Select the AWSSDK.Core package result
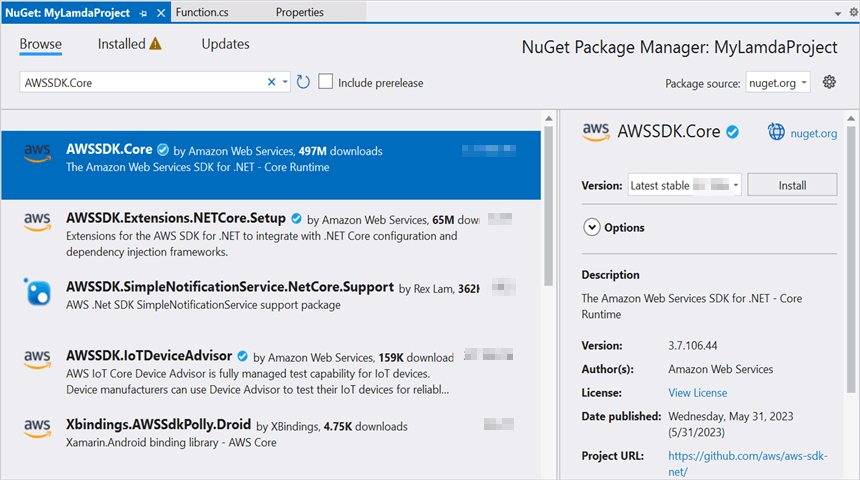Image resolution: width=860 pixels, height=480 pixels. click(x=271, y=165)
